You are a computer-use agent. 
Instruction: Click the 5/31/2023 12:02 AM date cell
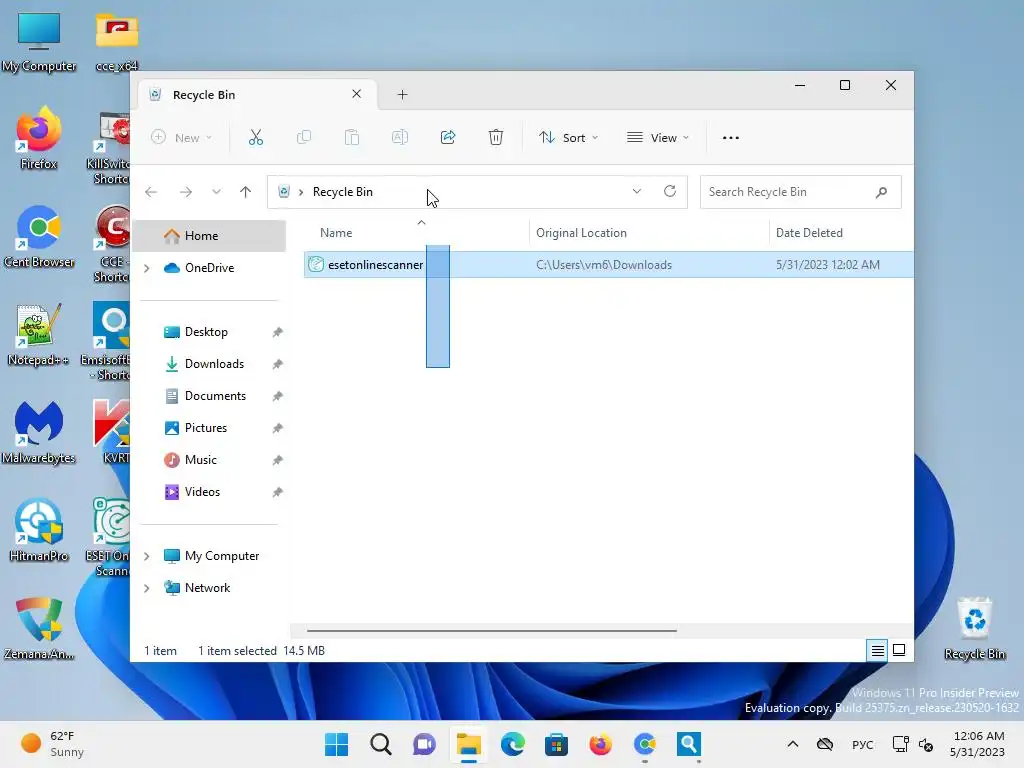(827, 264)
